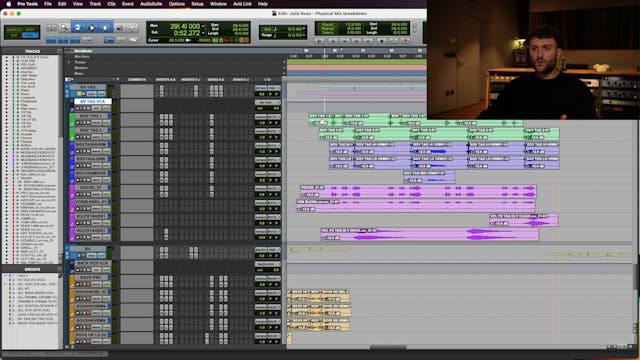Click the BV TAG VCA comments field

pyautogui.click(x=137, y=105)
